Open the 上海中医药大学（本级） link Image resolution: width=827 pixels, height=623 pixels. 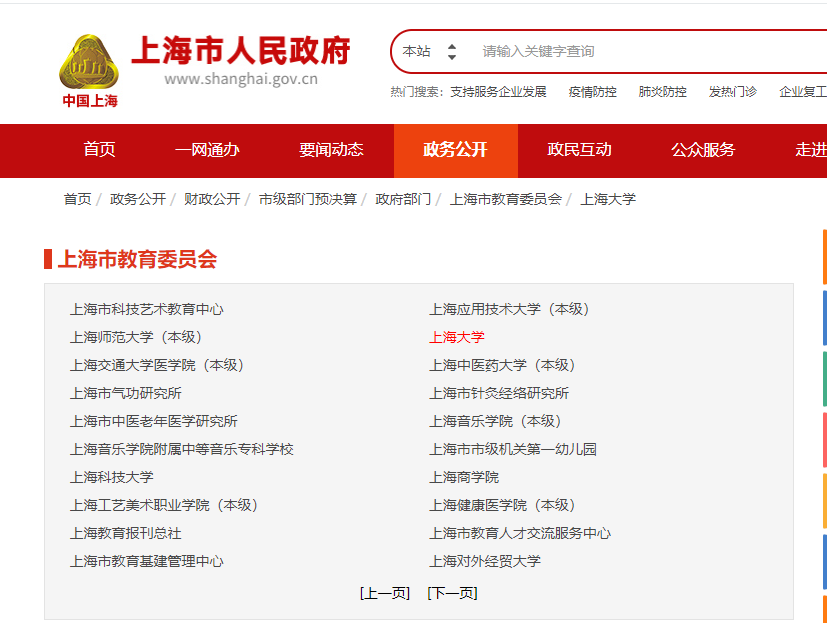[505, 364]
